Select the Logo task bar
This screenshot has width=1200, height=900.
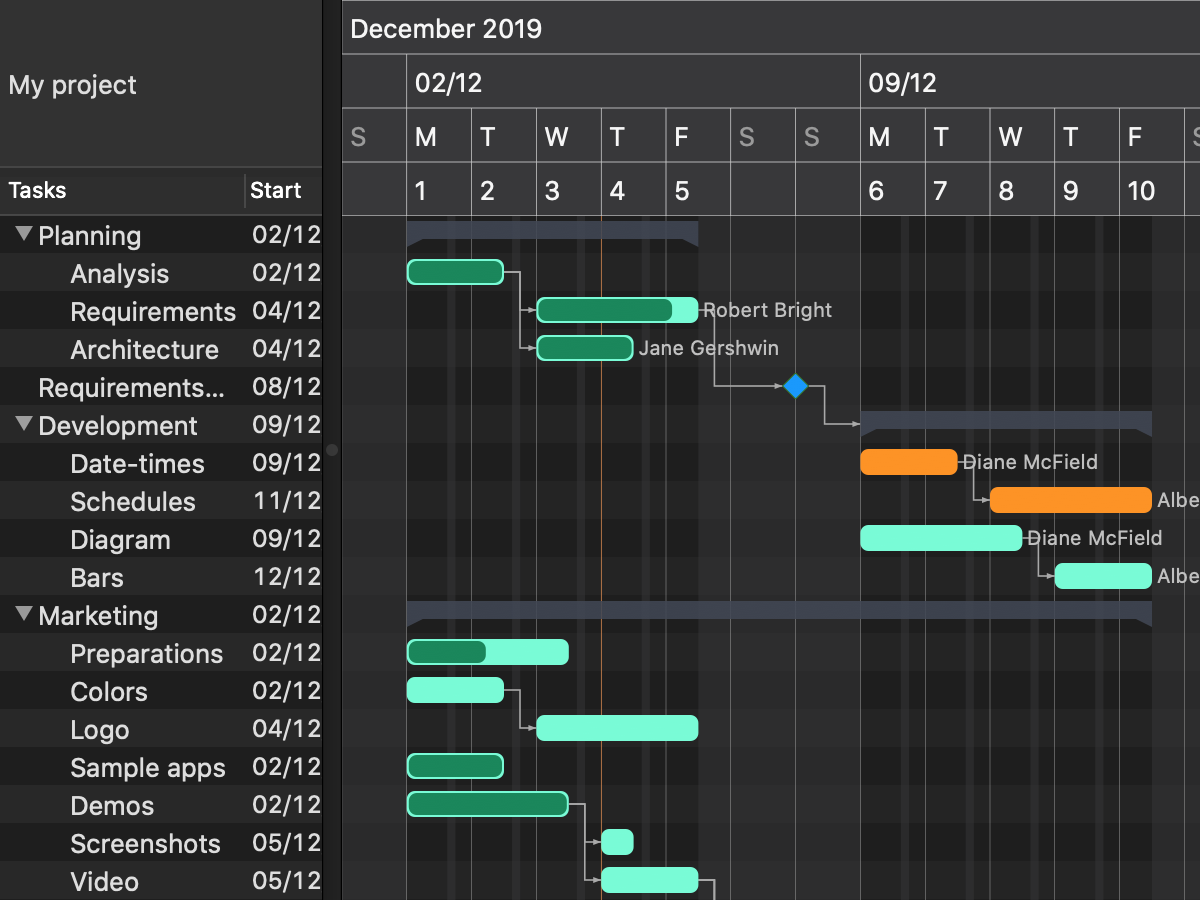[x=617, y=728]
